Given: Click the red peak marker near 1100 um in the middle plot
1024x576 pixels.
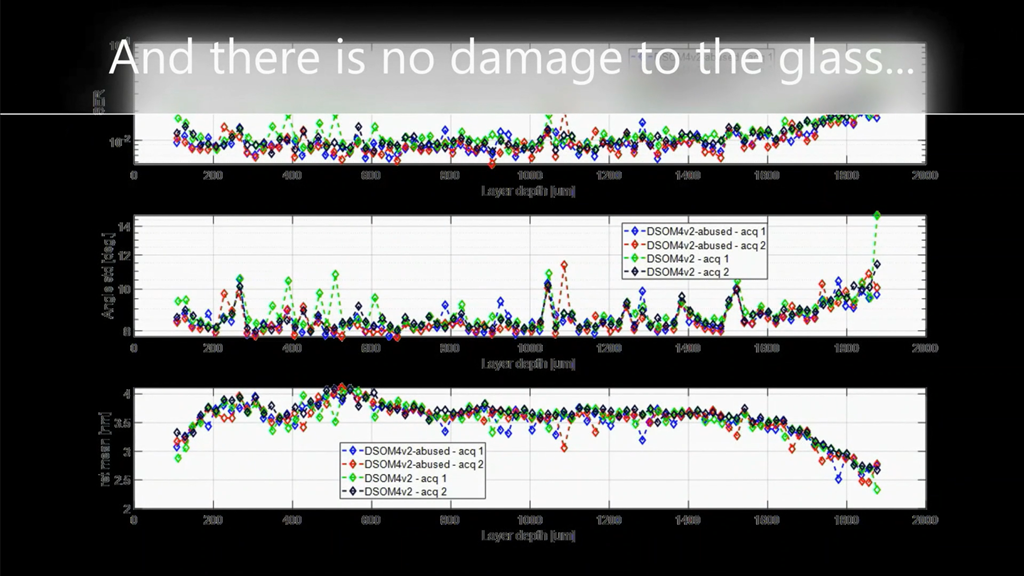Looking at the screenshot, I should coord(564,265).
